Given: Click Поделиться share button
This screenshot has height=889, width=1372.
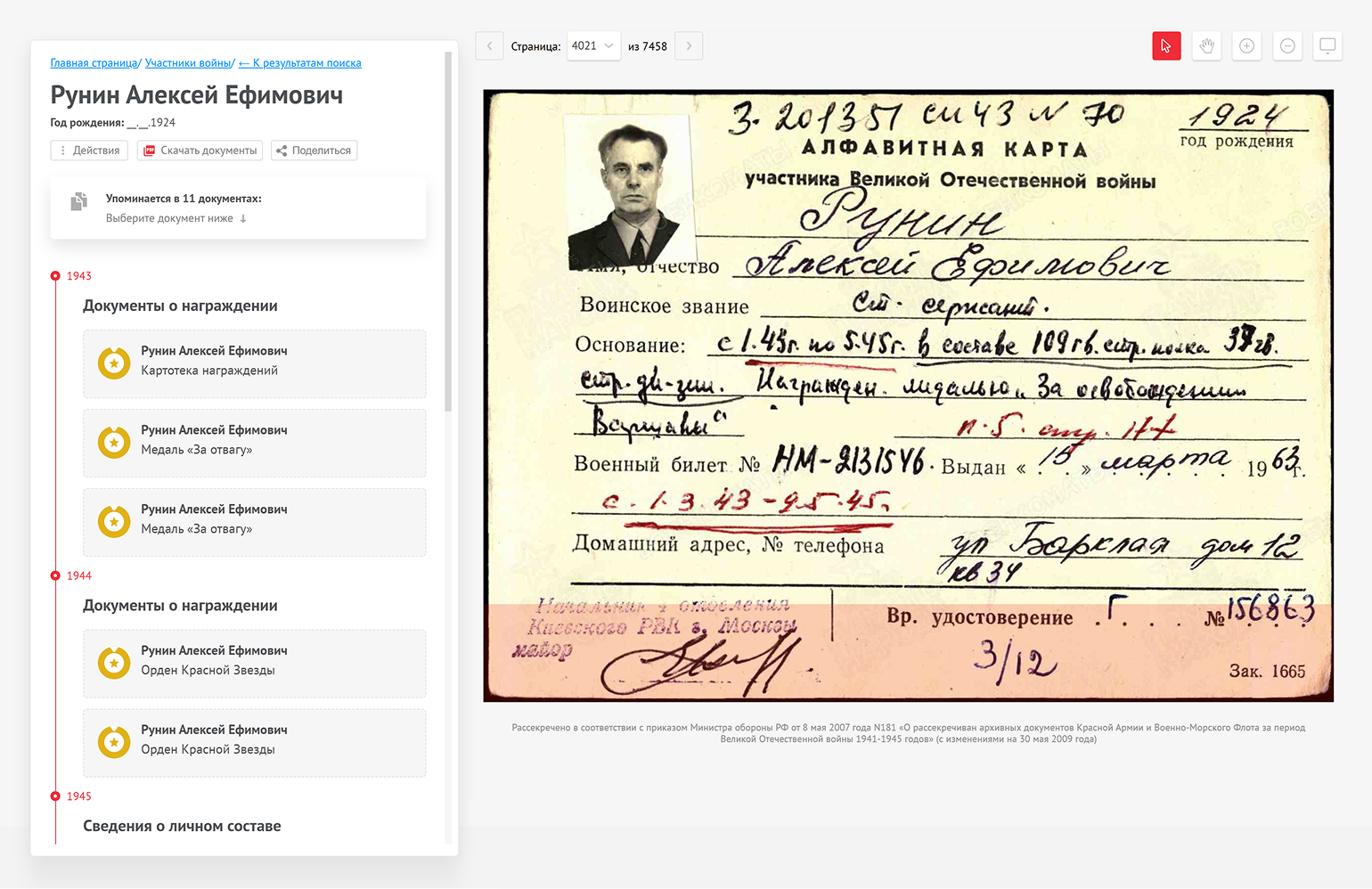Looking at the screenshot, I should tap(314, 151).
